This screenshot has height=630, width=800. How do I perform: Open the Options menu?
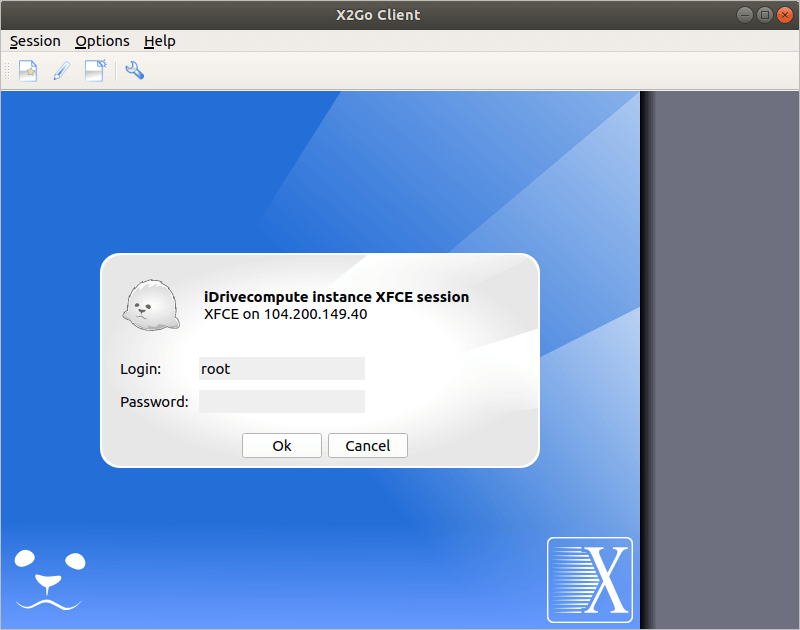(x=102, y=41)
